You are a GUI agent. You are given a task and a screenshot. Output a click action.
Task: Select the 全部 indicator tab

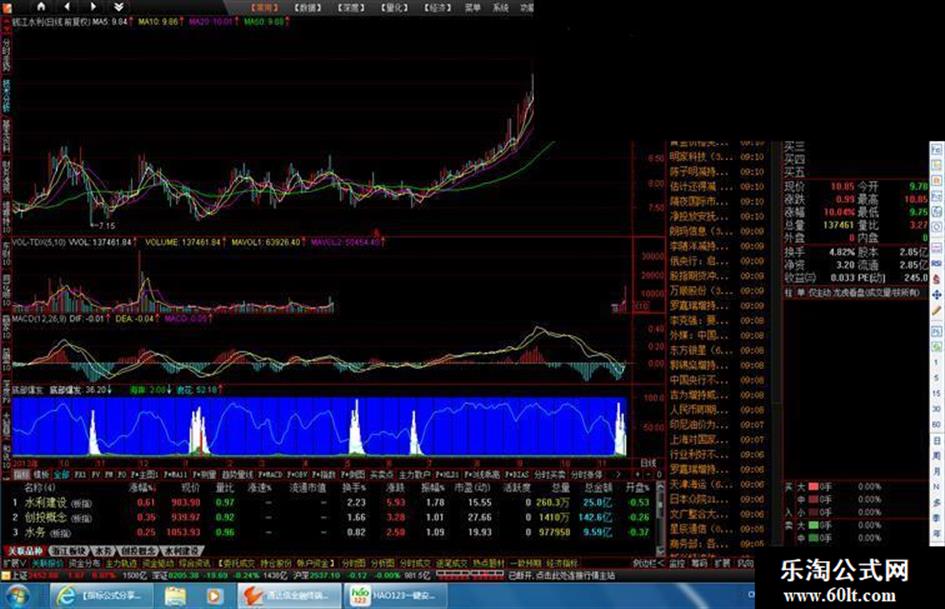61,475
